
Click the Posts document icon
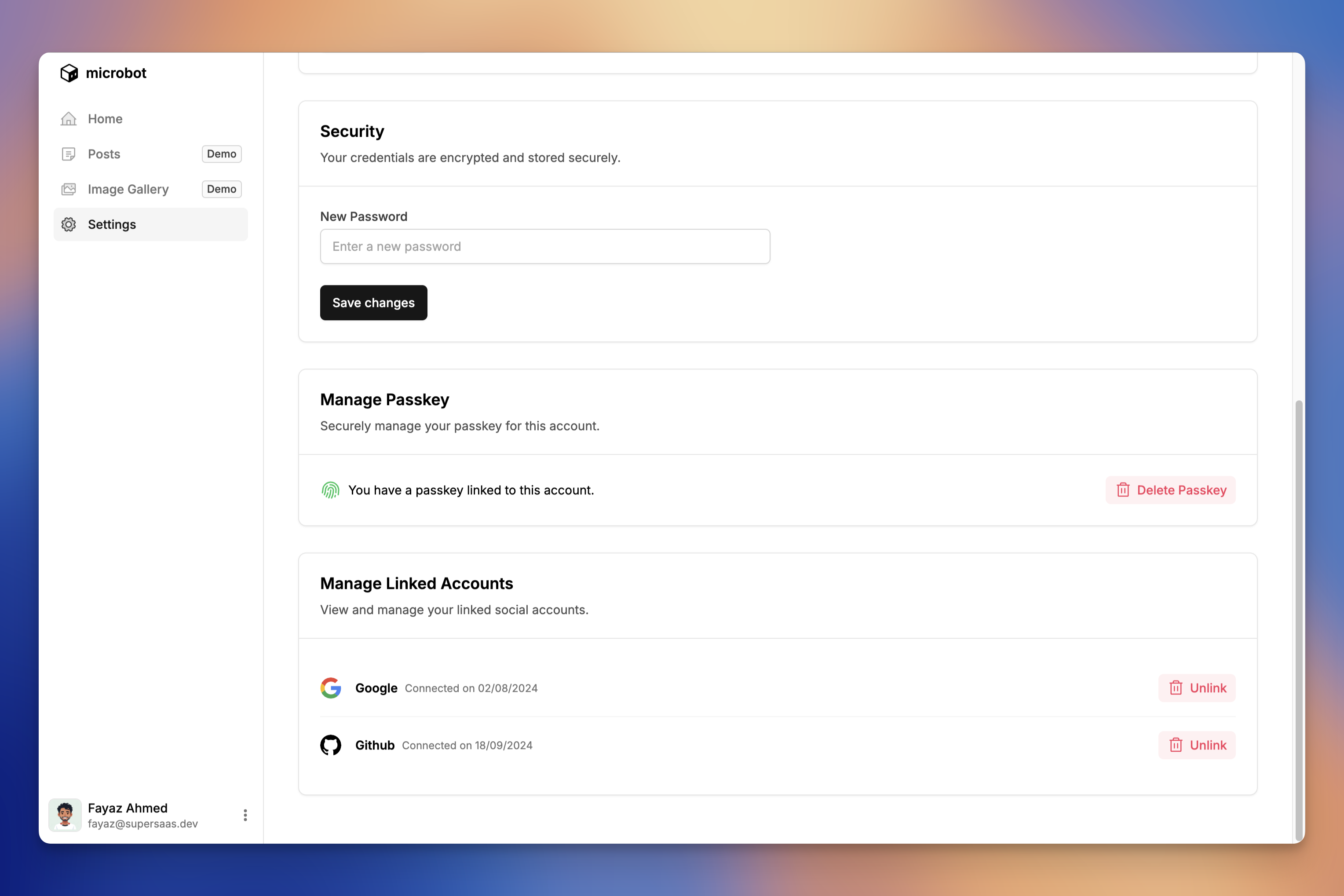pos(69,154)
